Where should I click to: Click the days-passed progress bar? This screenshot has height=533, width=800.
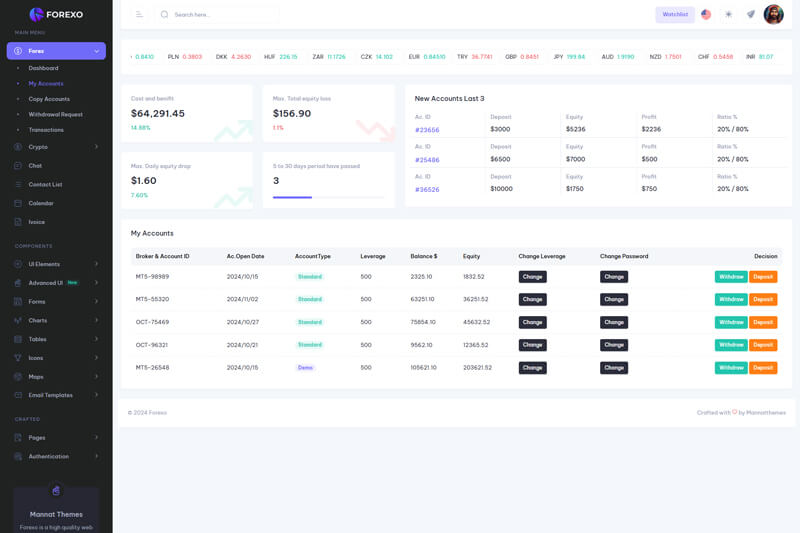tap(328, 197)
